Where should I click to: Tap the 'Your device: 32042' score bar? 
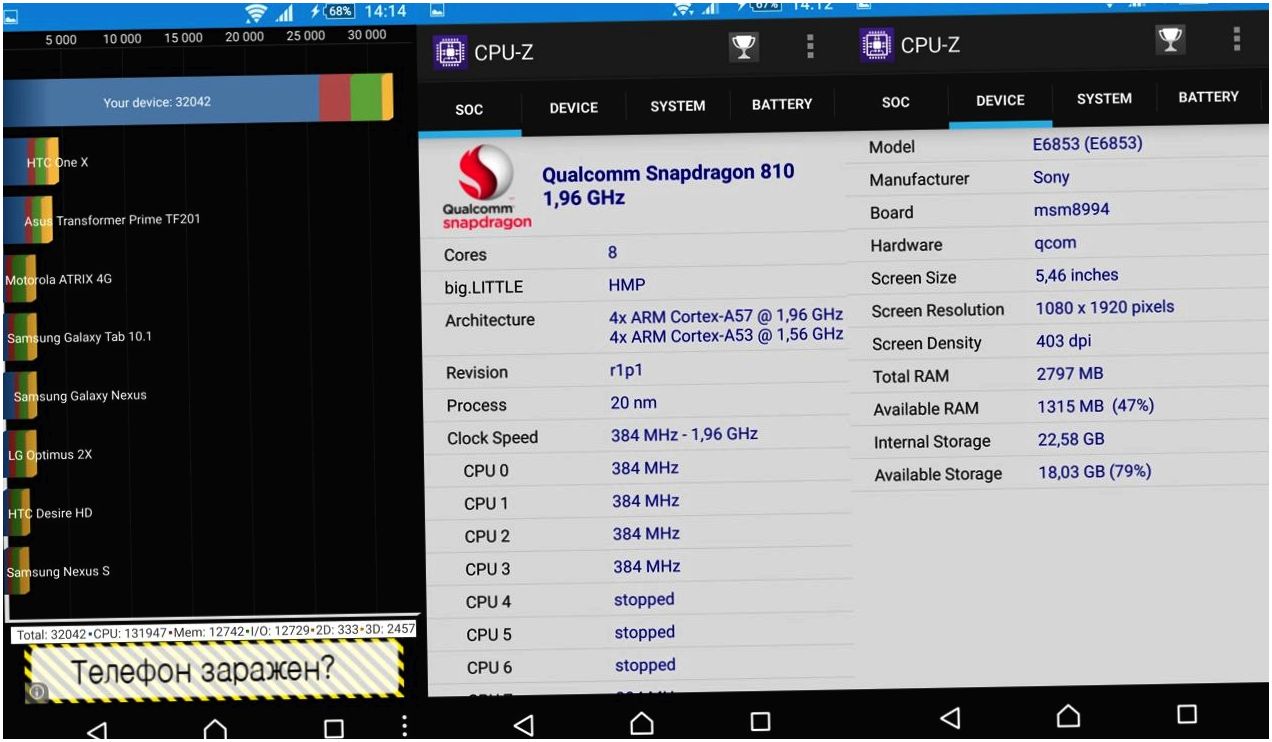(x=198, y=101)
